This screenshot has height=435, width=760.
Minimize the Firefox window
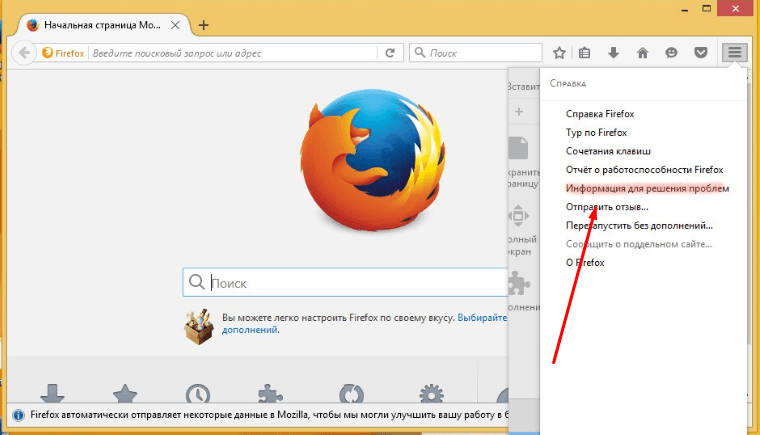[x=684, y=9]
